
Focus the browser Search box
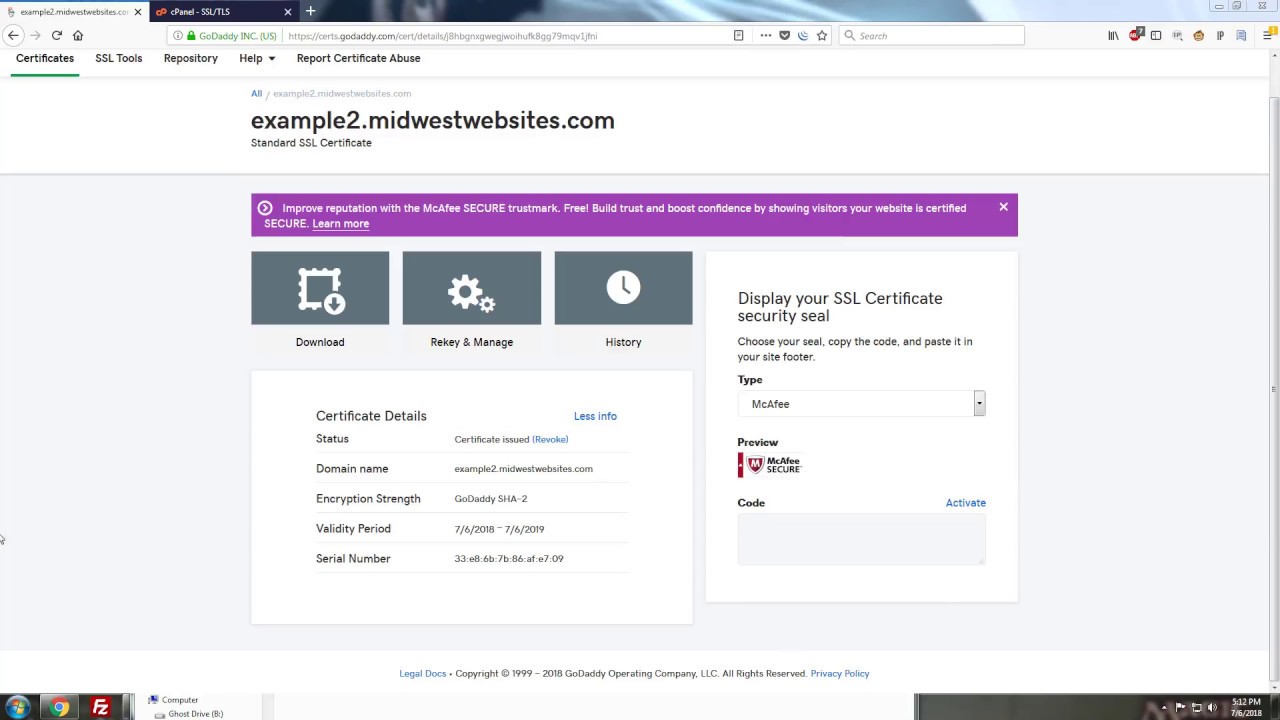931,35
